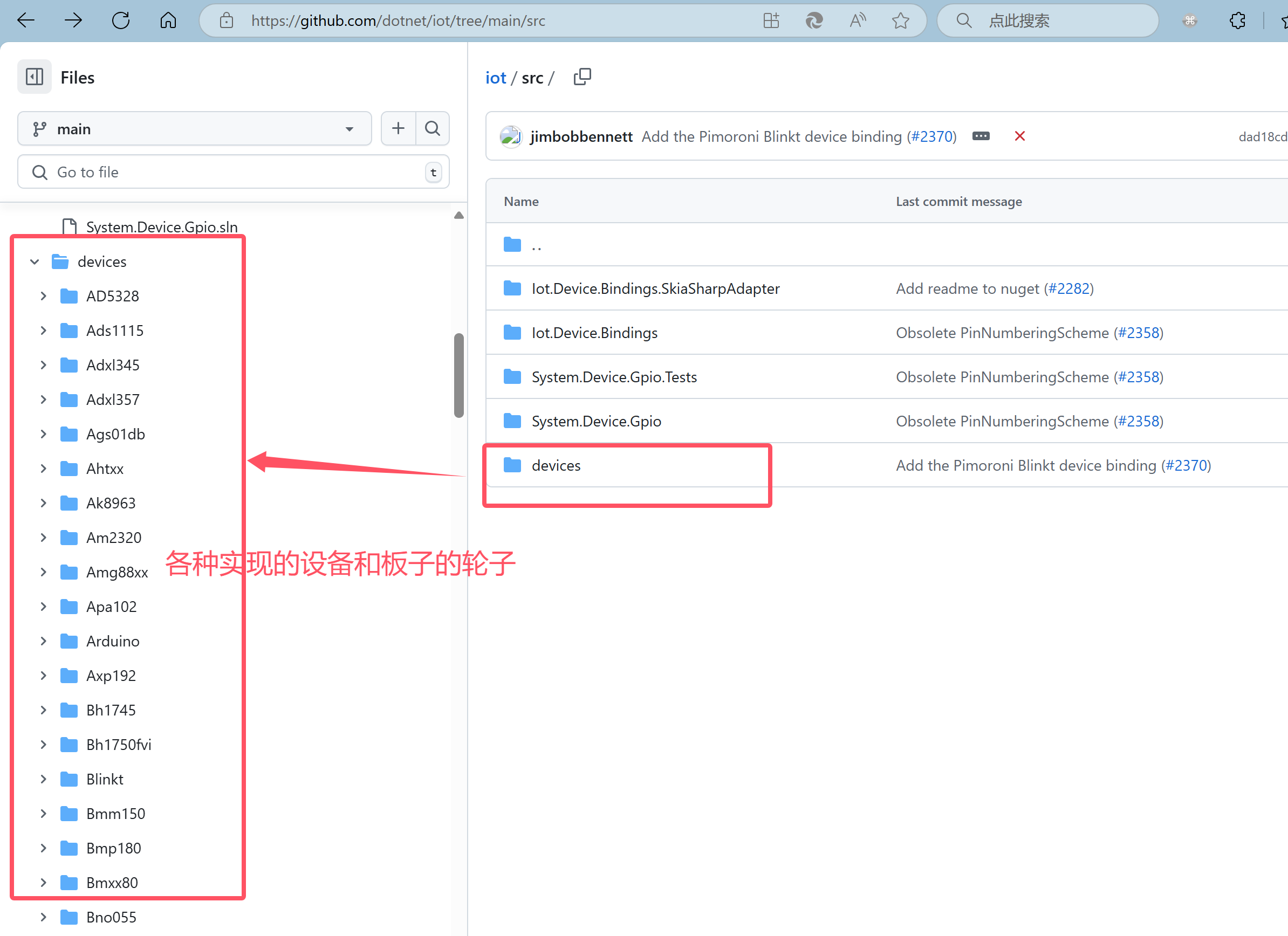This screenshot has height=936, width=1288.
Task: Select the Bmp180 tree folder
Action: [x=113, y=848]
